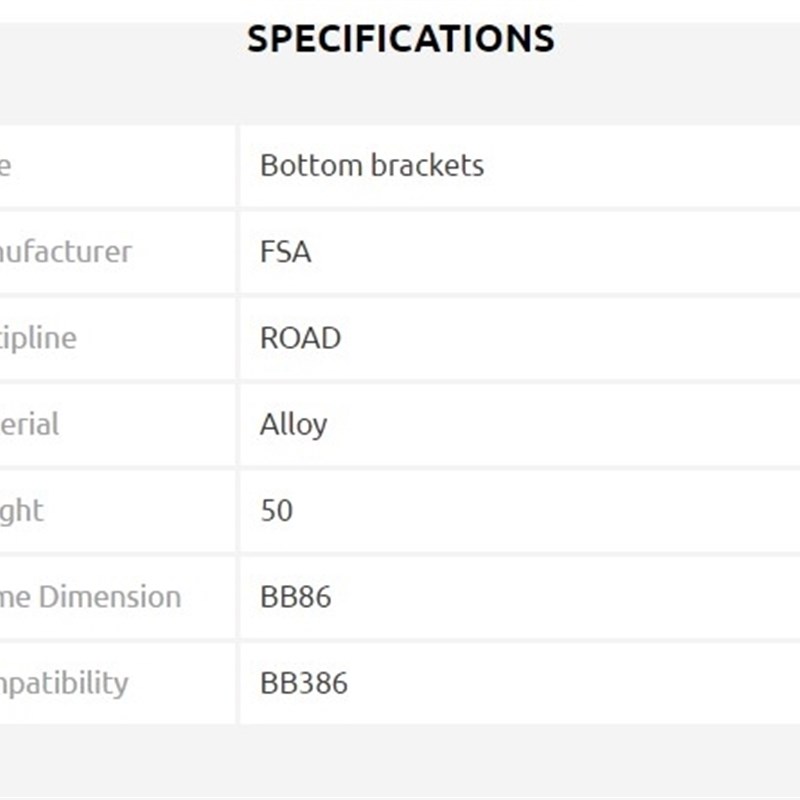
Task: Click the Manufacturer row label
Action: (x=65, y=251)
